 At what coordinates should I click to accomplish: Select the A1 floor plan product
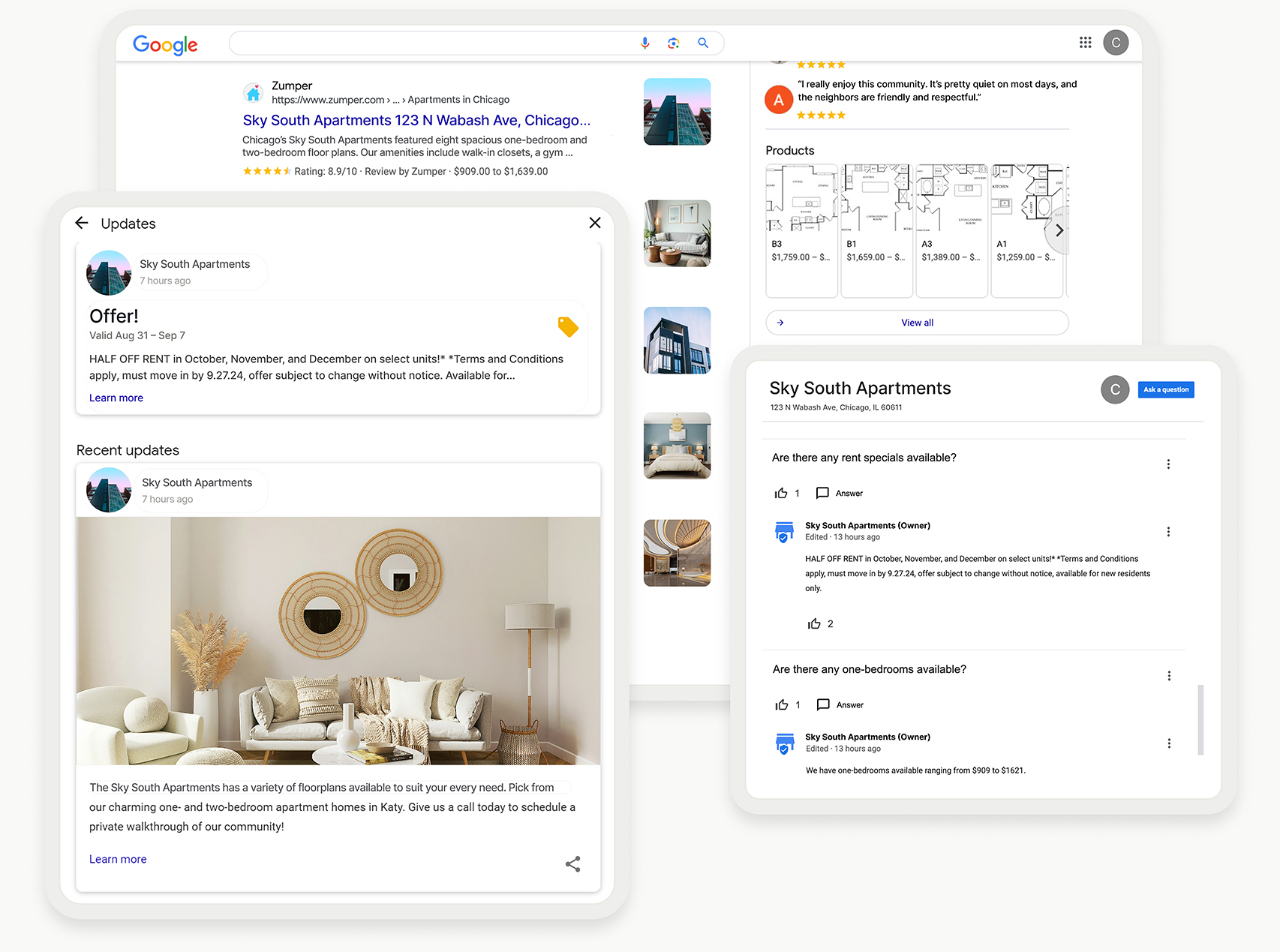pos(1026,231)
